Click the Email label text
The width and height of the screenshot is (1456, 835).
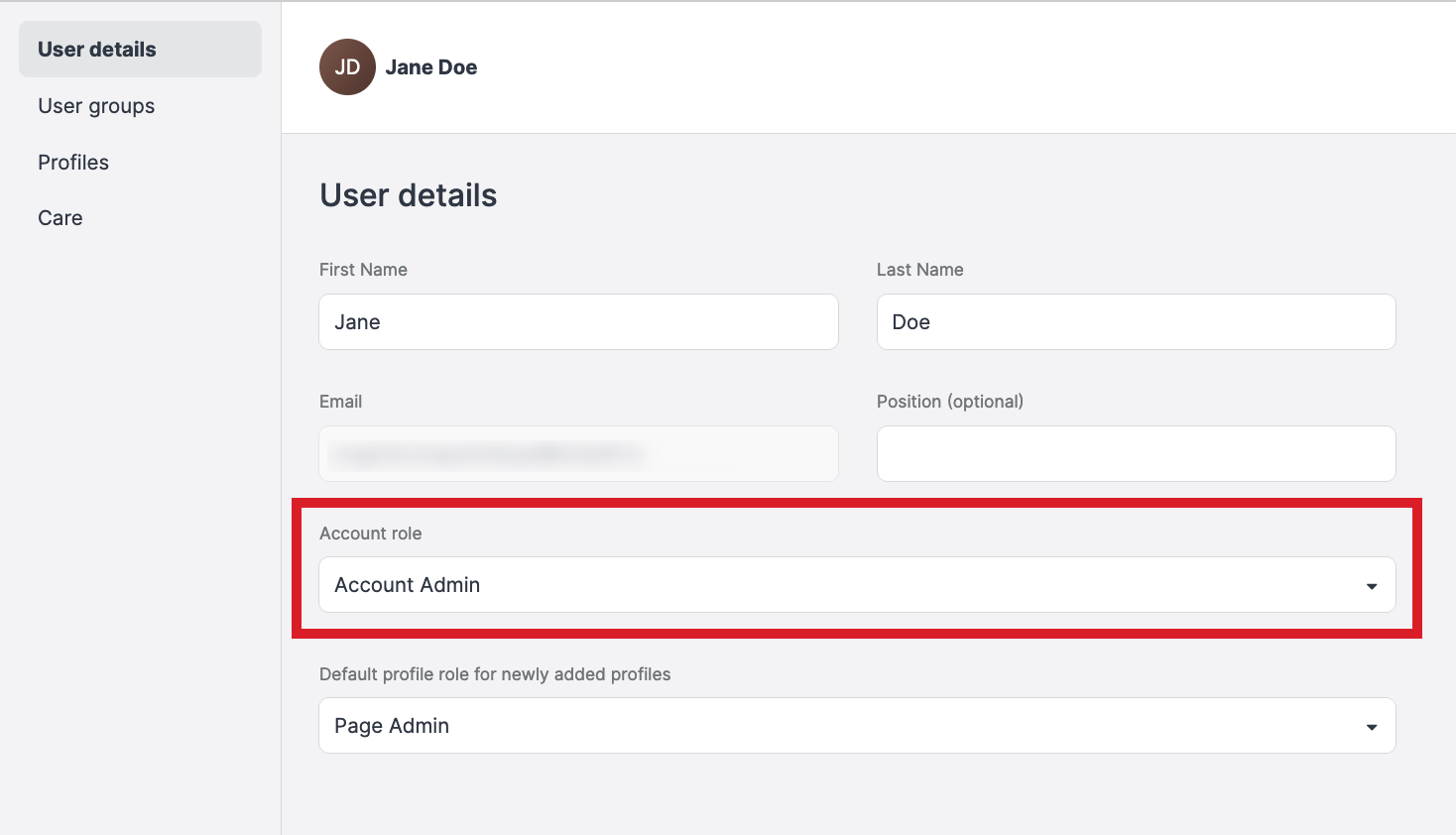point(340,402)
